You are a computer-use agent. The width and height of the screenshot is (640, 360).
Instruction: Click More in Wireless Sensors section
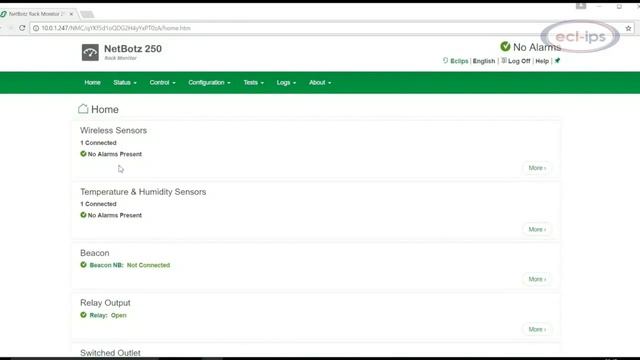coord(537,168)
